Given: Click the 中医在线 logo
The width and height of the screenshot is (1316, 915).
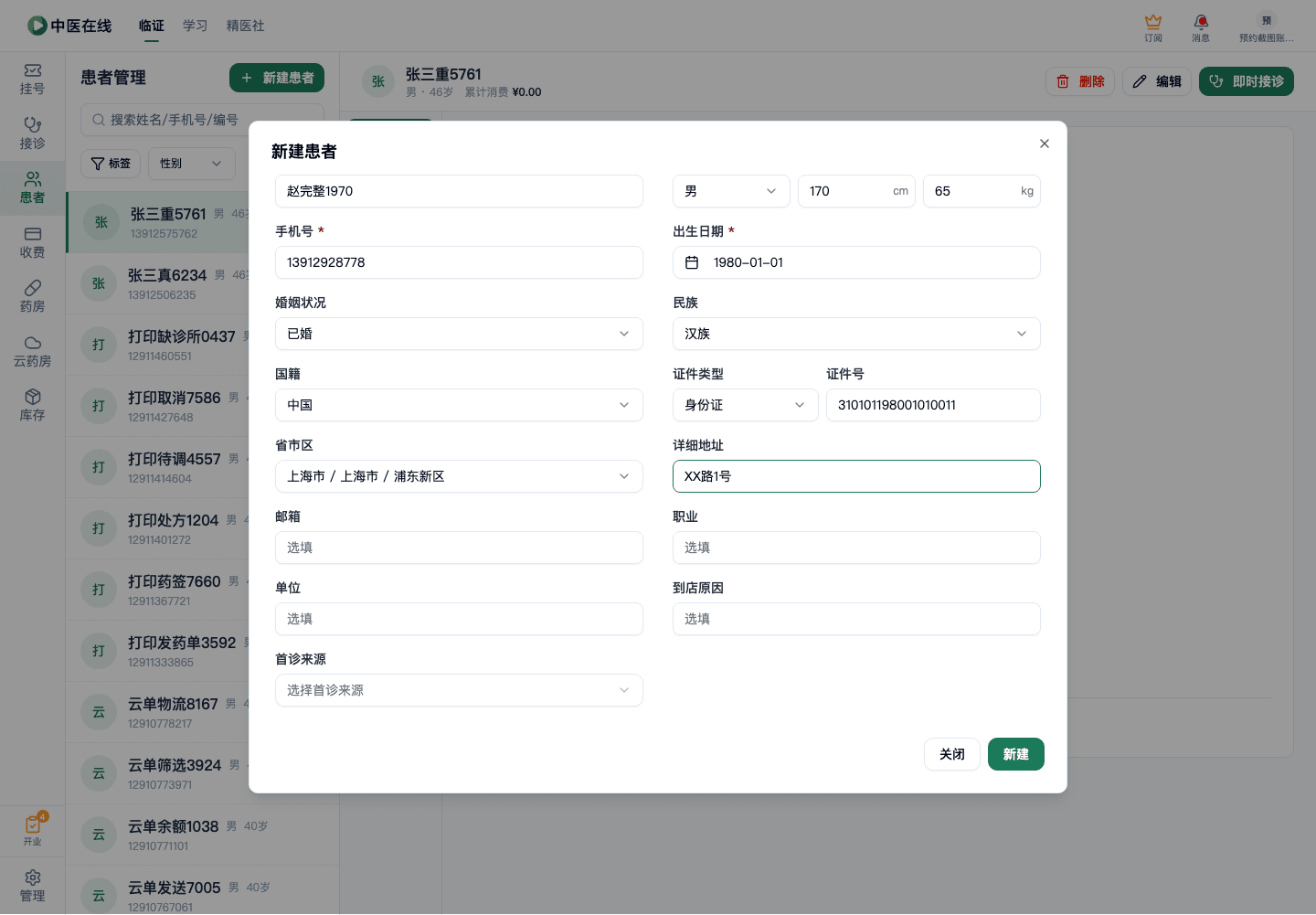Looking at the screenshot, I should (x=69, y=26).
